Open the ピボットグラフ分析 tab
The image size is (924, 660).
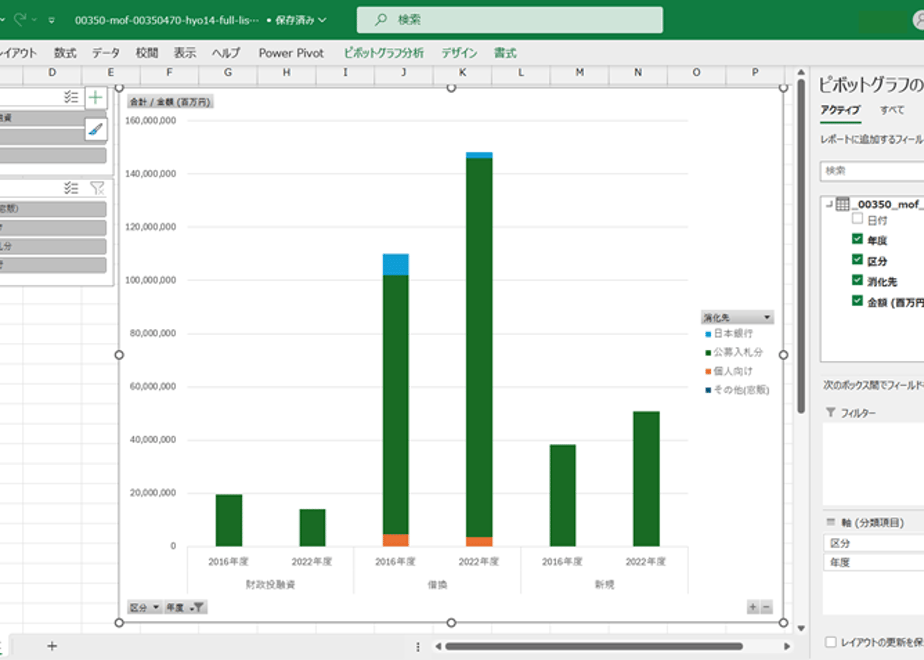(x=384, y=53)
